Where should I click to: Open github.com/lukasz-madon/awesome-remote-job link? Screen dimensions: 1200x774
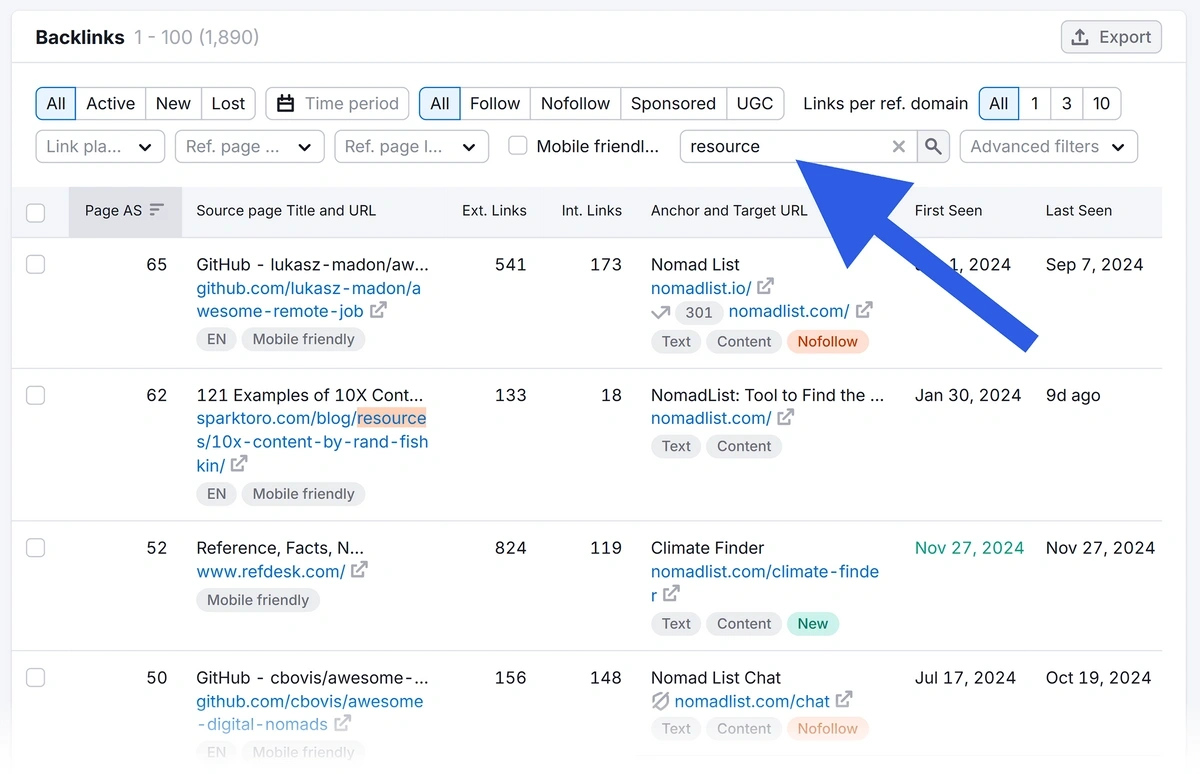[309, 299]
